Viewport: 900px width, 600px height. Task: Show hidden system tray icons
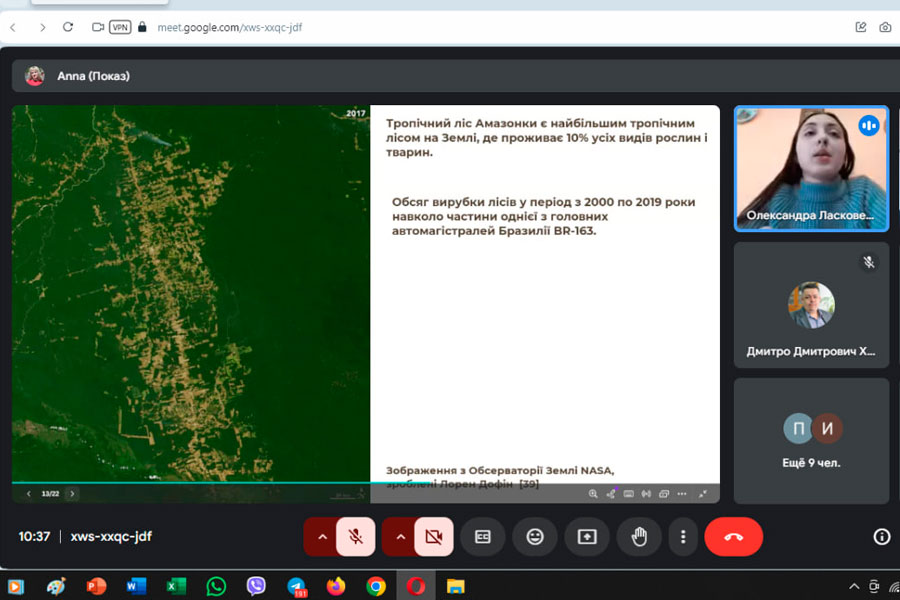pyautogui.click(x=854, y=586)
